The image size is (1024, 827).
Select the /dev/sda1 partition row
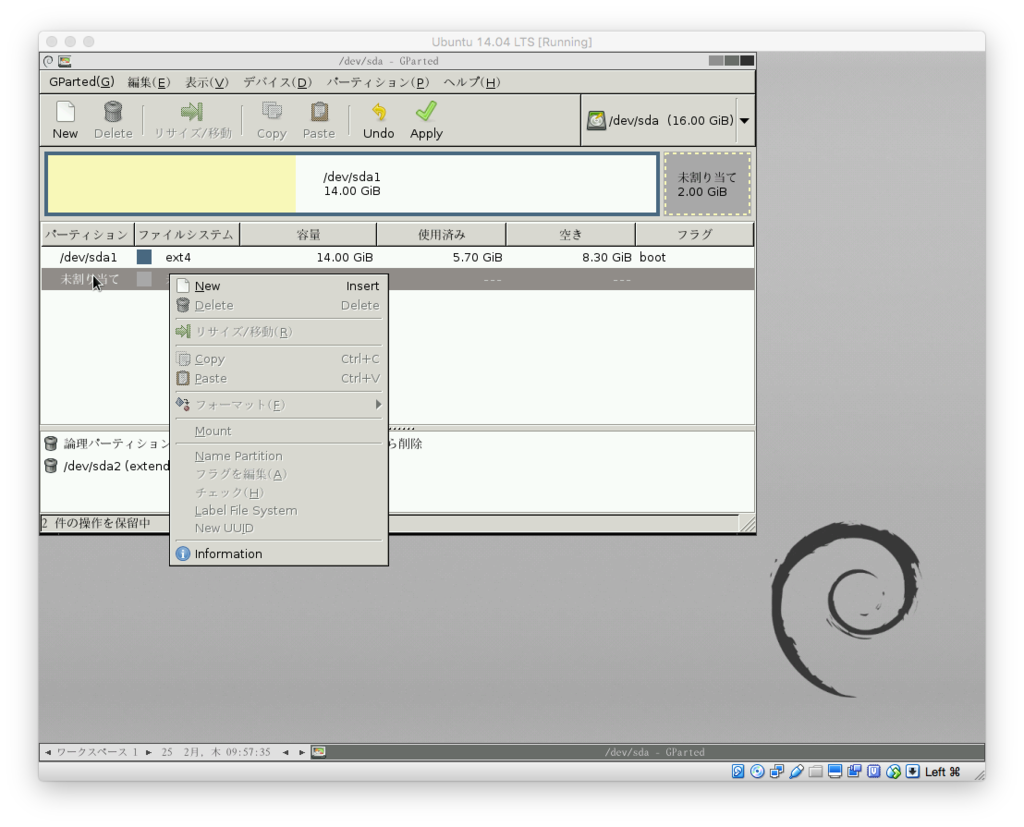[398, 257]
